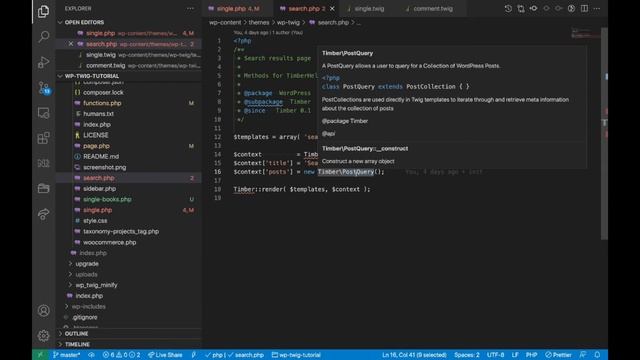Expand the wp-includes folder
The image size is (640, 360).
click(88, 307)
